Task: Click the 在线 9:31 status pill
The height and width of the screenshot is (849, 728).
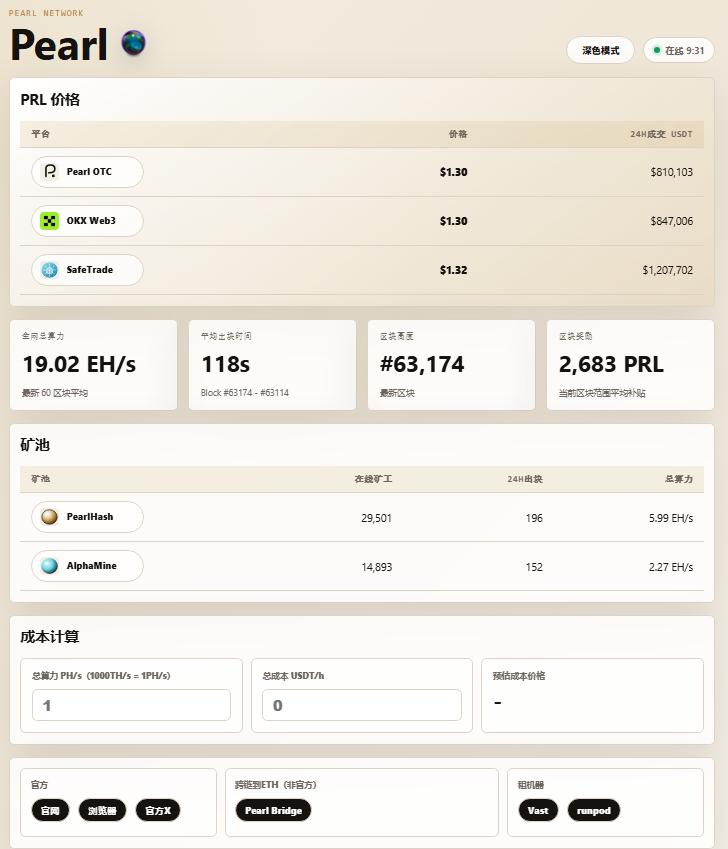Action: point(679,50)
